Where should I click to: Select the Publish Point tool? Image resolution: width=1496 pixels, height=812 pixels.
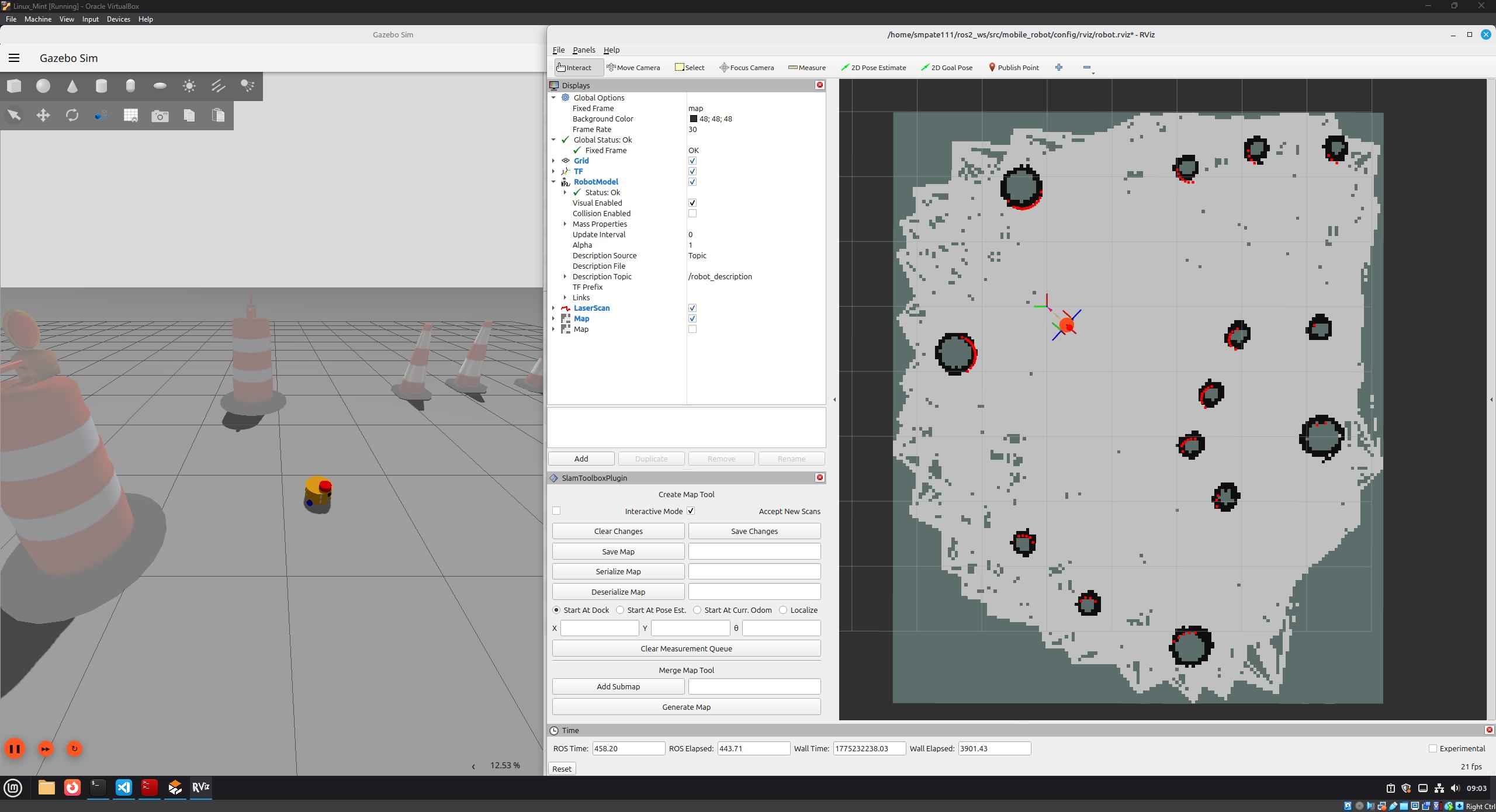pos(1013,68)
